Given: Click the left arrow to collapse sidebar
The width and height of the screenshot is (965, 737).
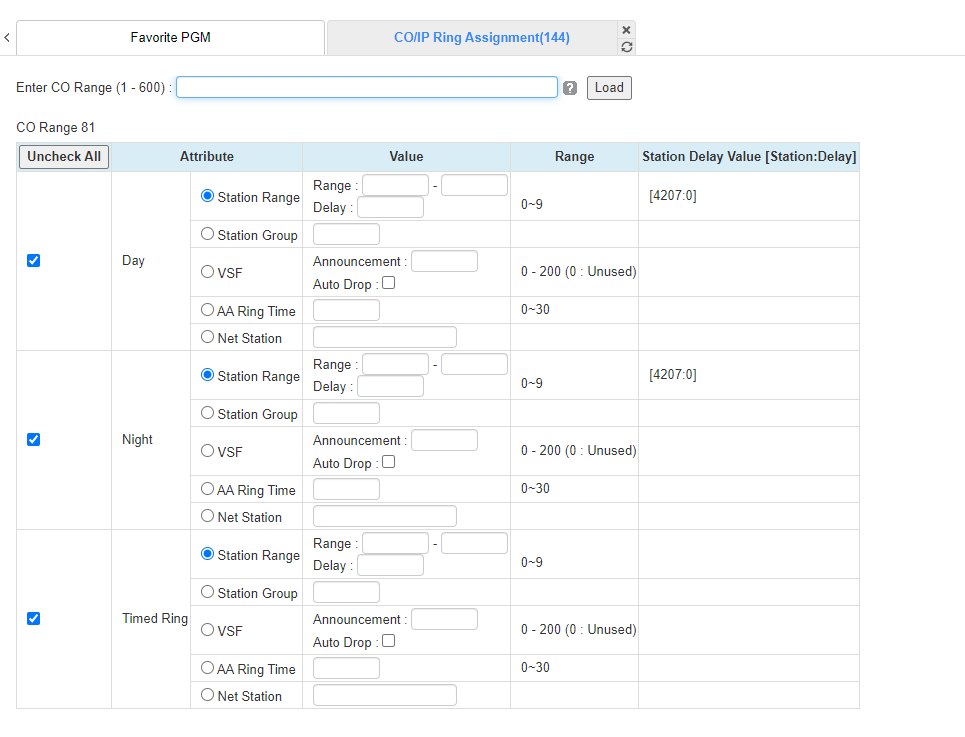Looking at the screenshot, I should tap(7, 38).
